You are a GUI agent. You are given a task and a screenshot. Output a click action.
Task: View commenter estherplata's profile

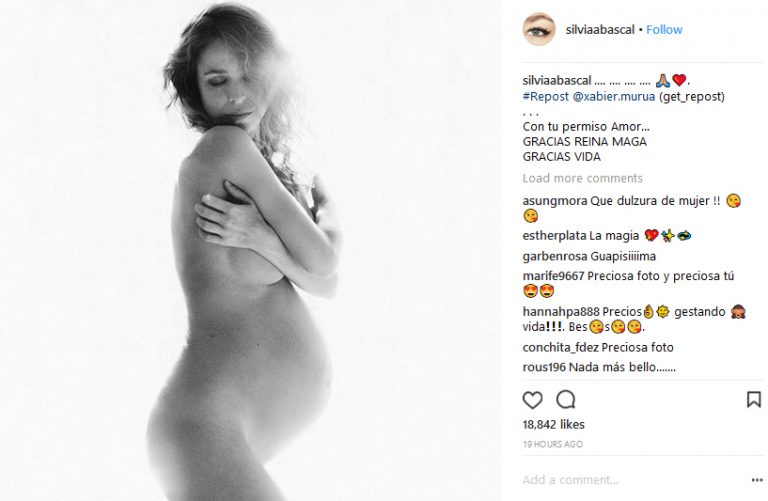point(554,236)
